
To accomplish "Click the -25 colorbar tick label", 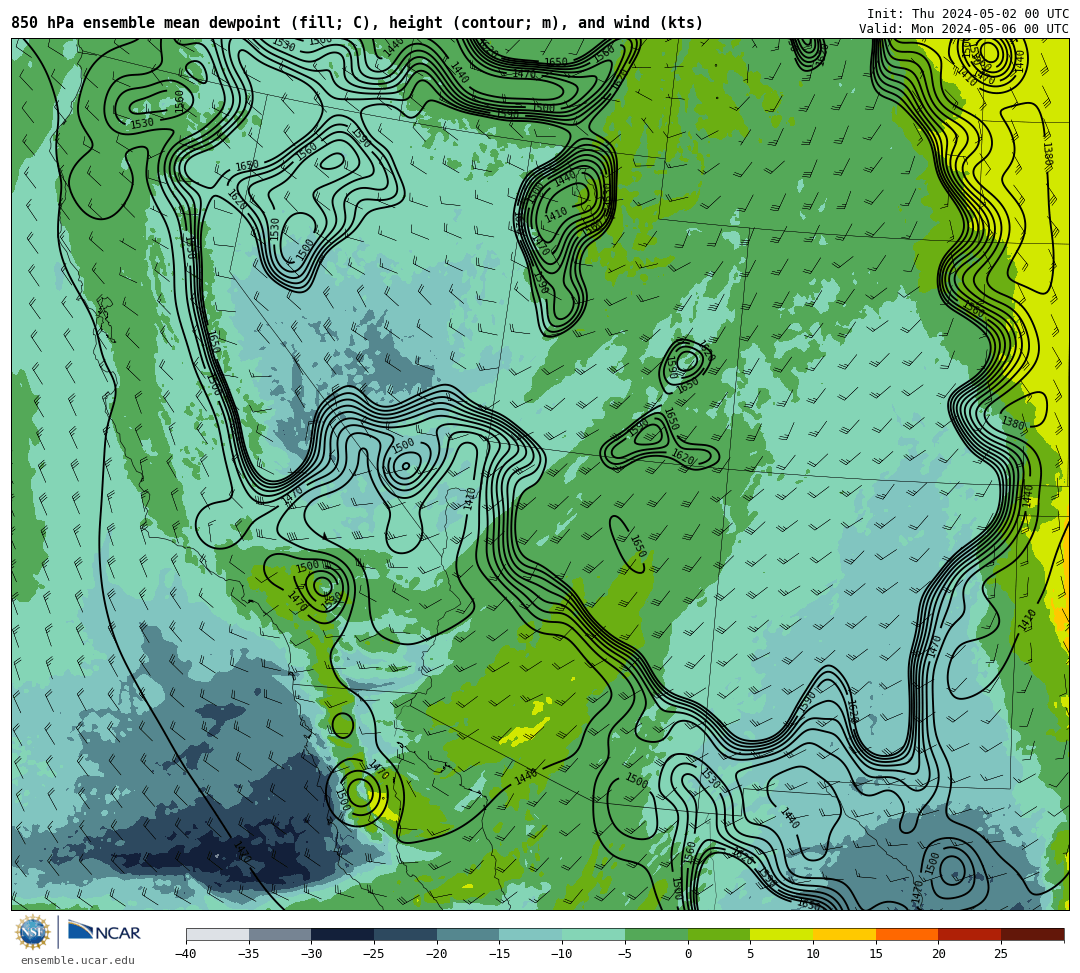I will (373, 954).
